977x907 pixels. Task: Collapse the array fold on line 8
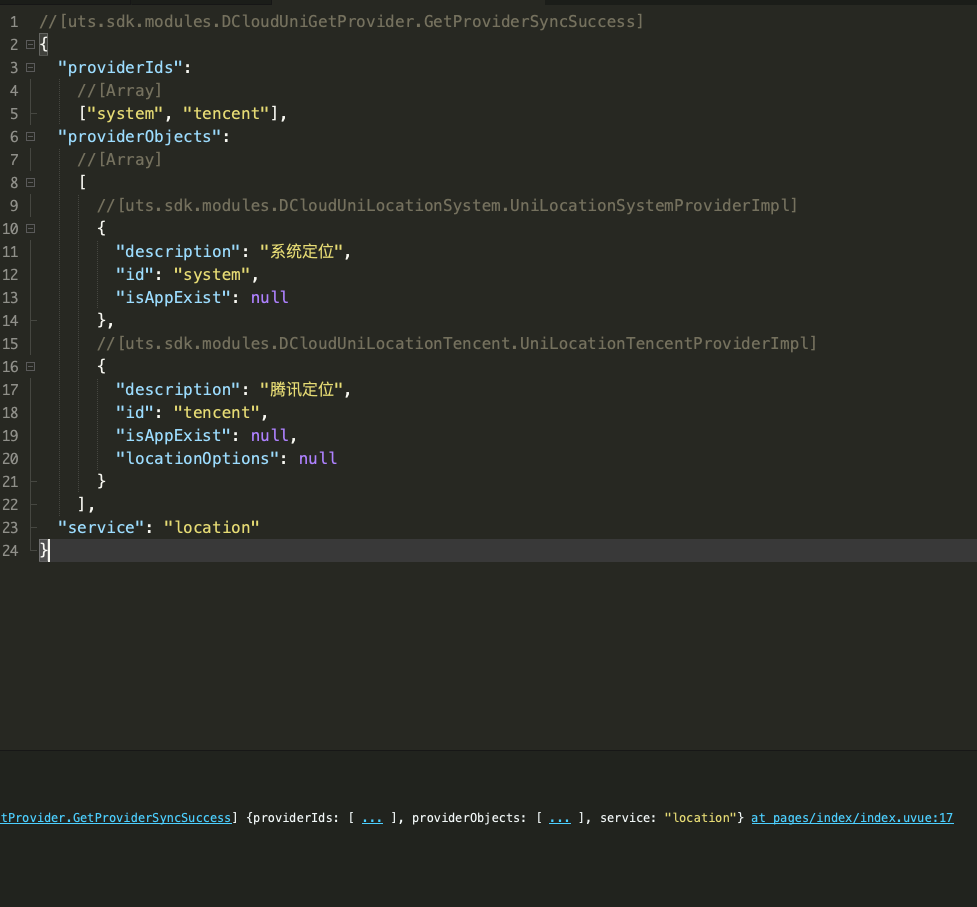tap(30, 183)
